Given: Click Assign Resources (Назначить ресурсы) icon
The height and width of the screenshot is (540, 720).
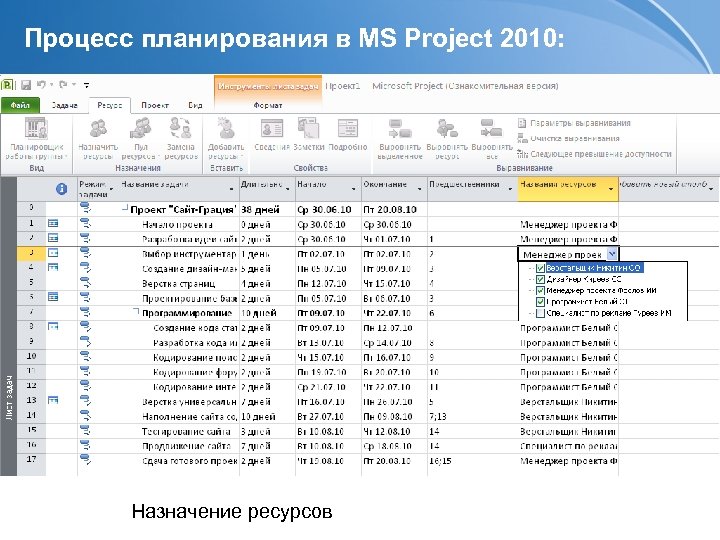Looking at the screenshot, I should pos(98,128).
